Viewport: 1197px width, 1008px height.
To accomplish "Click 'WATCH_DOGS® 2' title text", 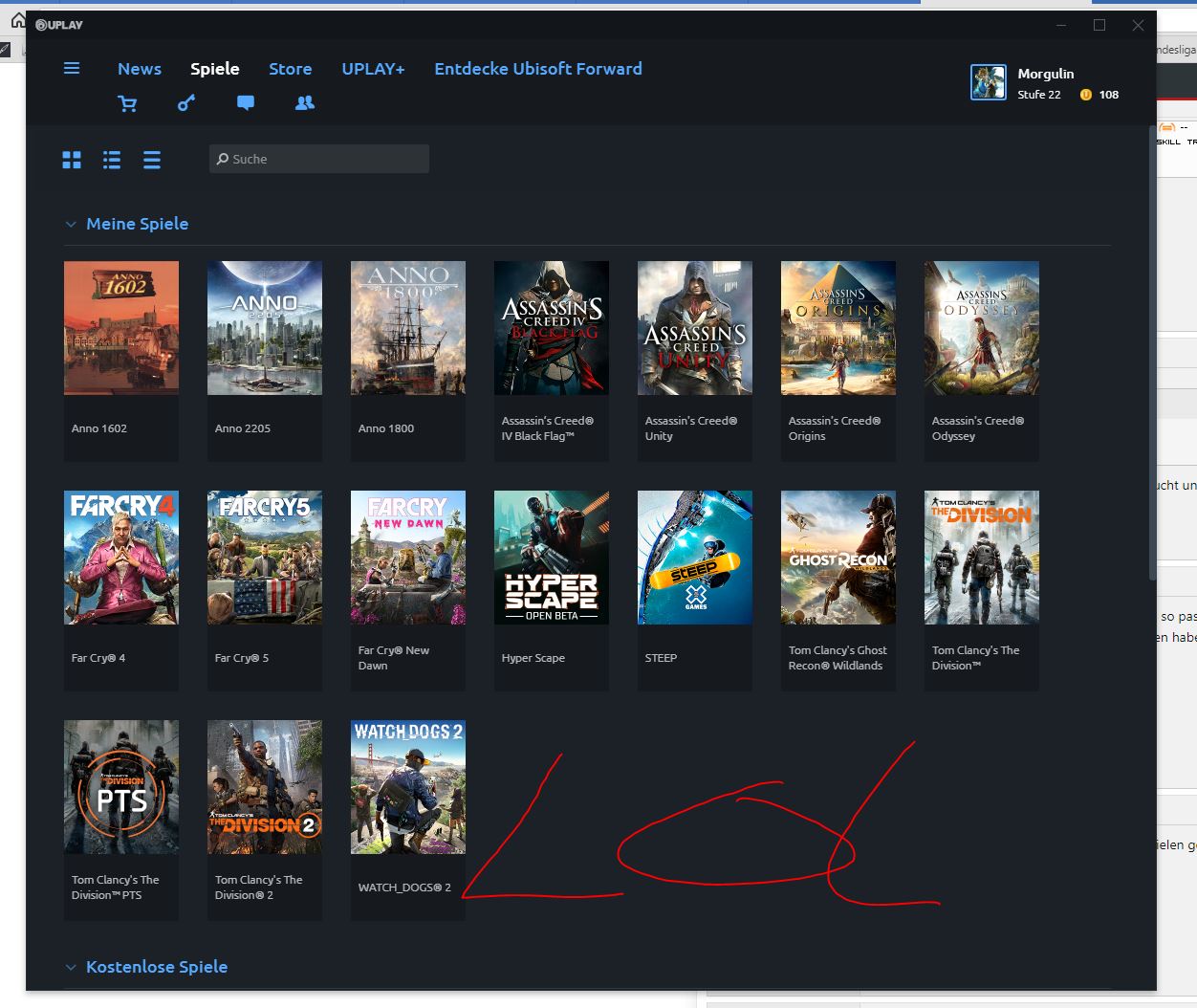I will 404,887.
